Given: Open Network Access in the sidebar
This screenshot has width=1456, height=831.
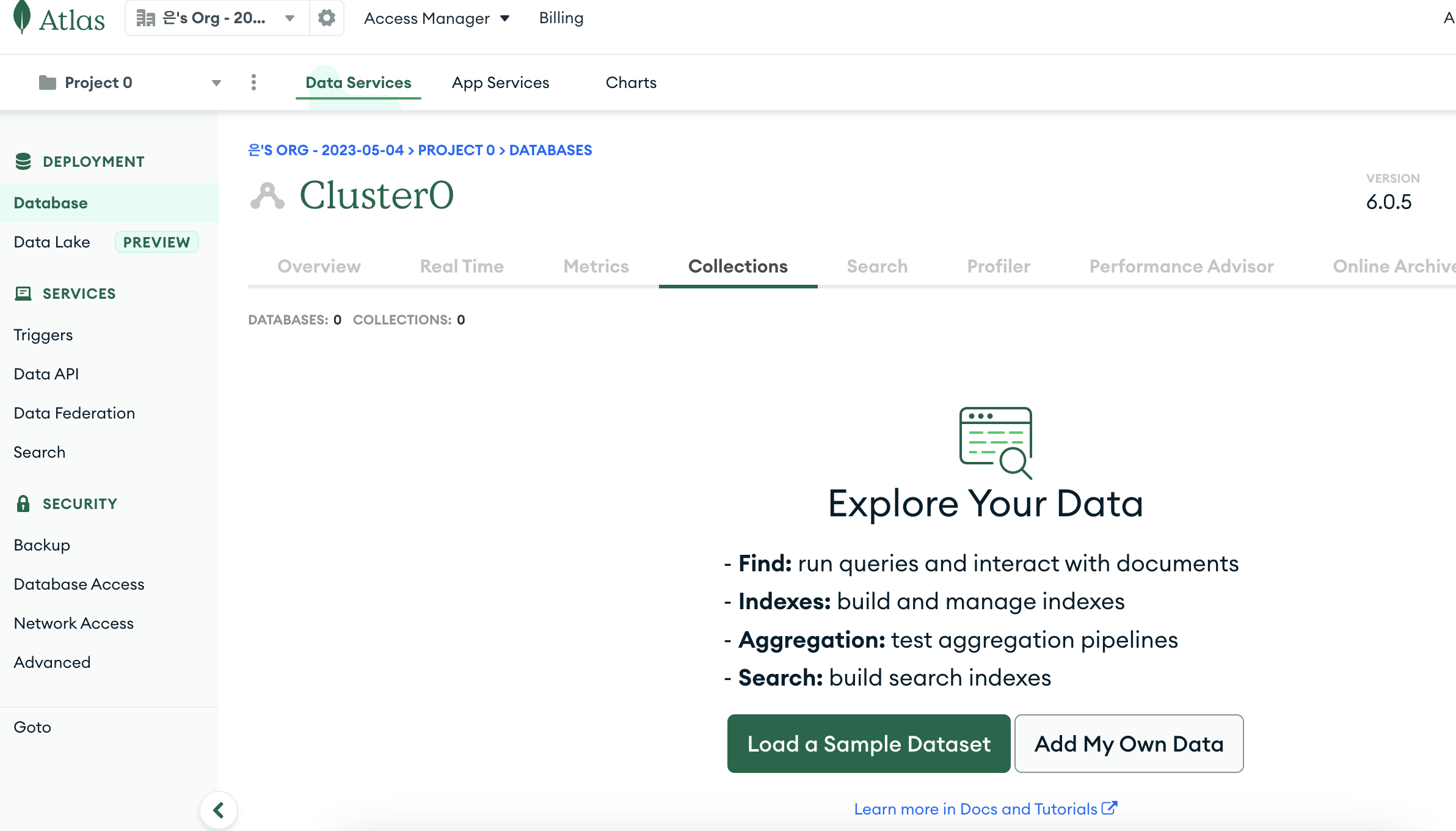Looking at the screenshot, I should tap(74, 623).
